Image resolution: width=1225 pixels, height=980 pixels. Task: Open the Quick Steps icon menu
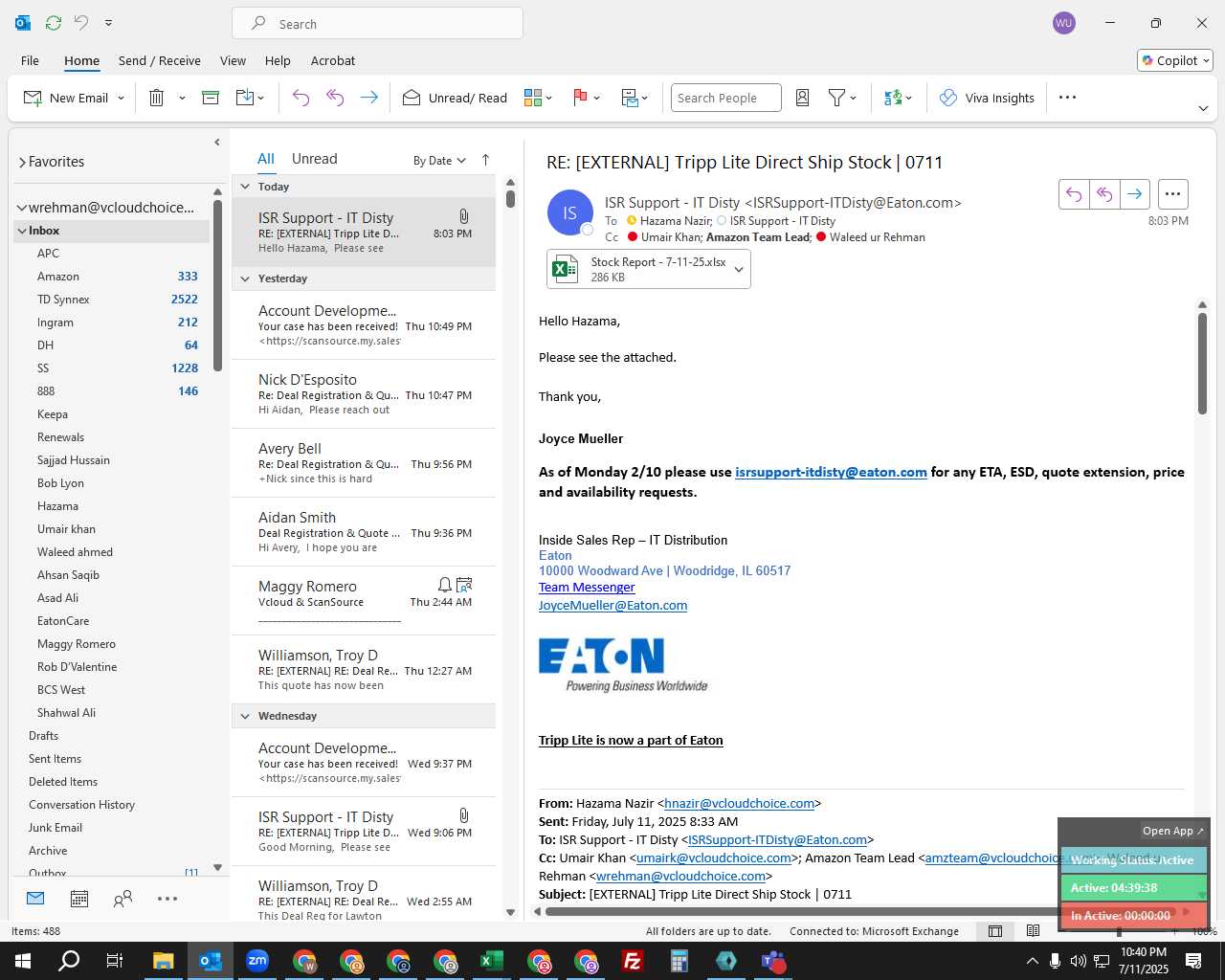[x=635, y=98]
